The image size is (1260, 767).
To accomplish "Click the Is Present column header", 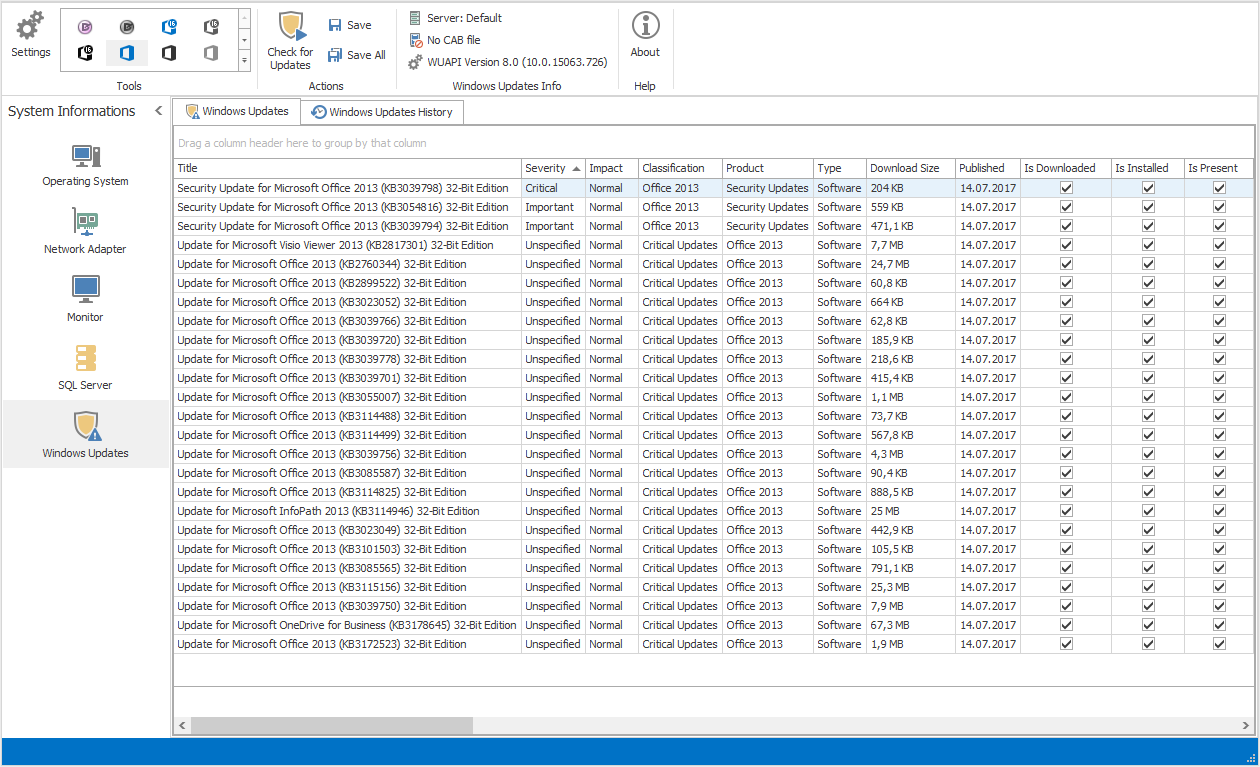I will (1219, 168).
